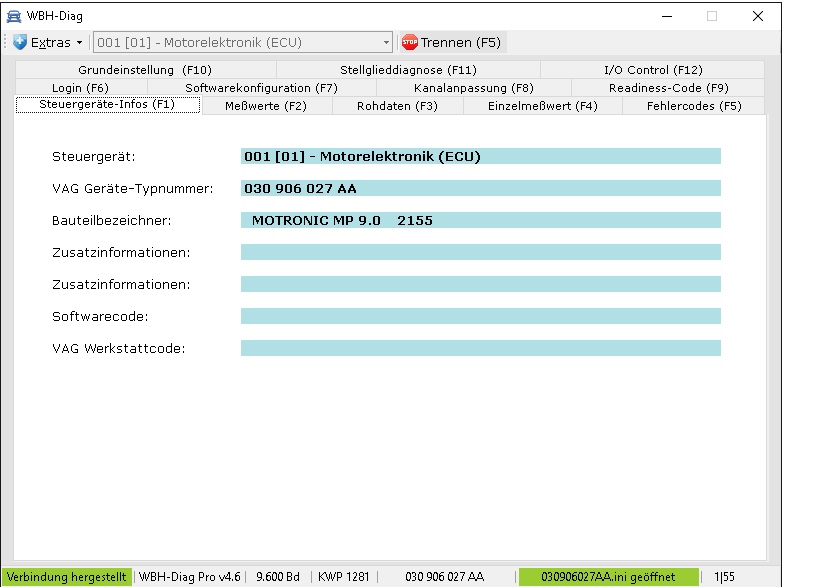Go to the Login (F6) tab
819x587 pixels.
tap(80, 88)
